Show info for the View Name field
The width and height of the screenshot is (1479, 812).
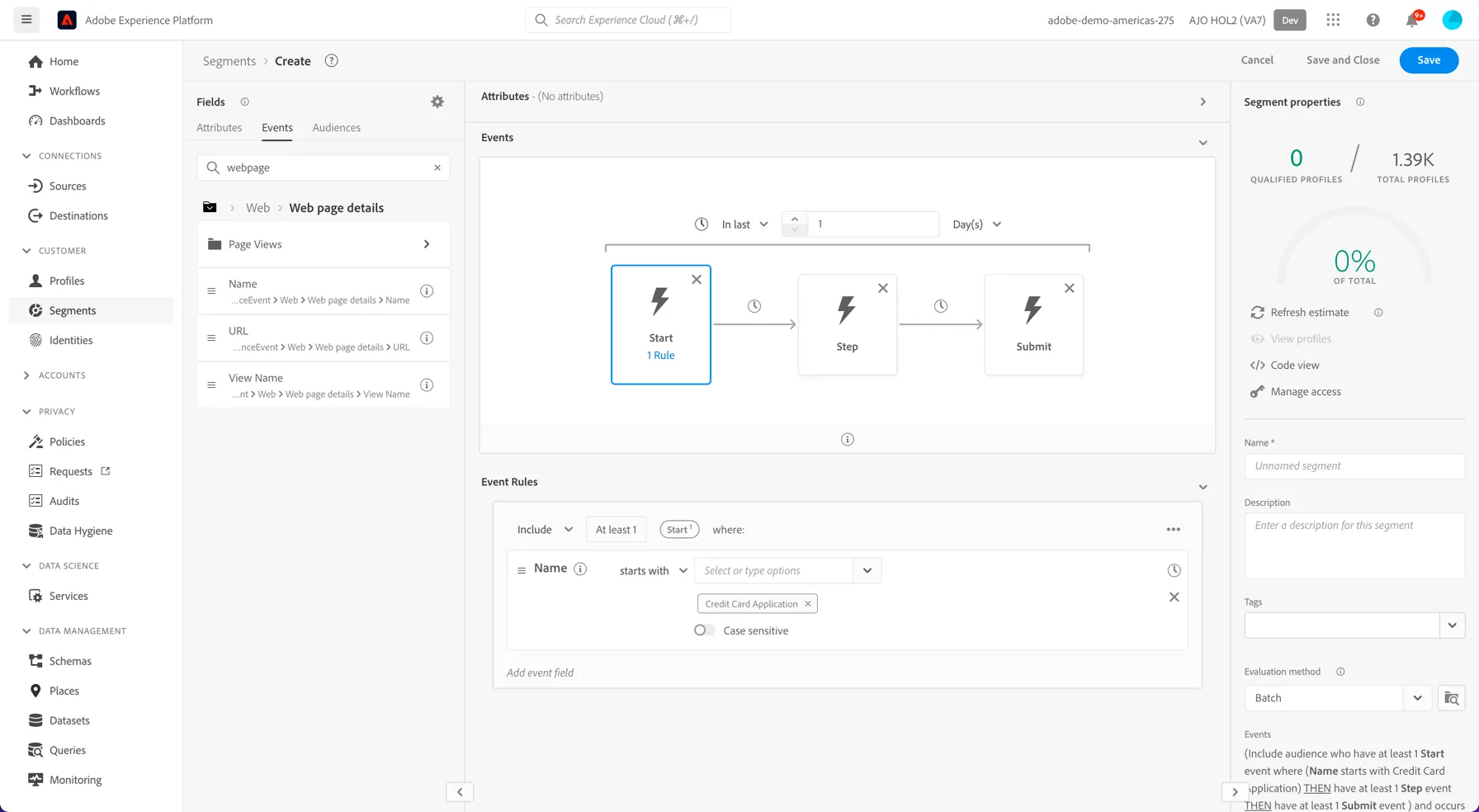click(x=427, y=385)
